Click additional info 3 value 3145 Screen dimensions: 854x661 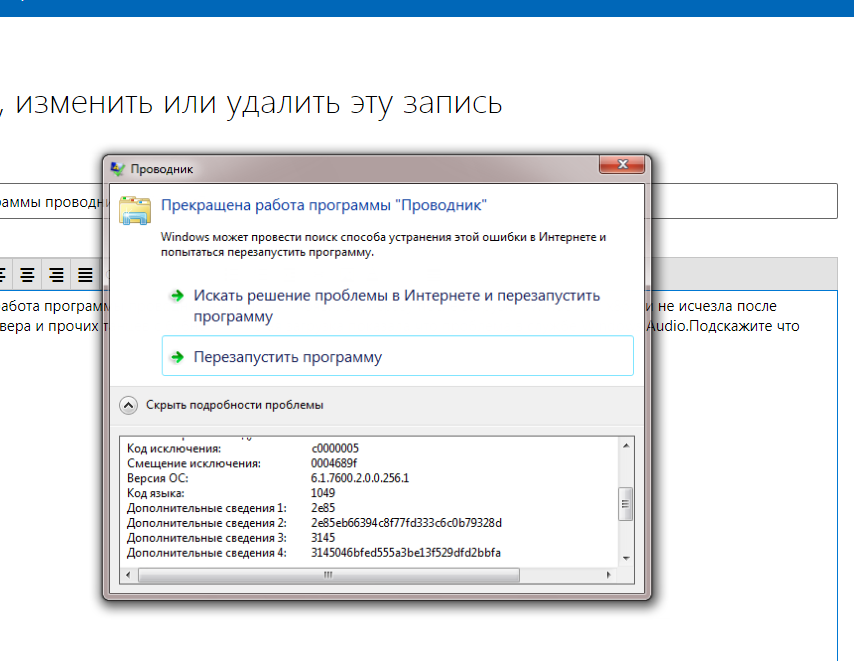point(323,537)
